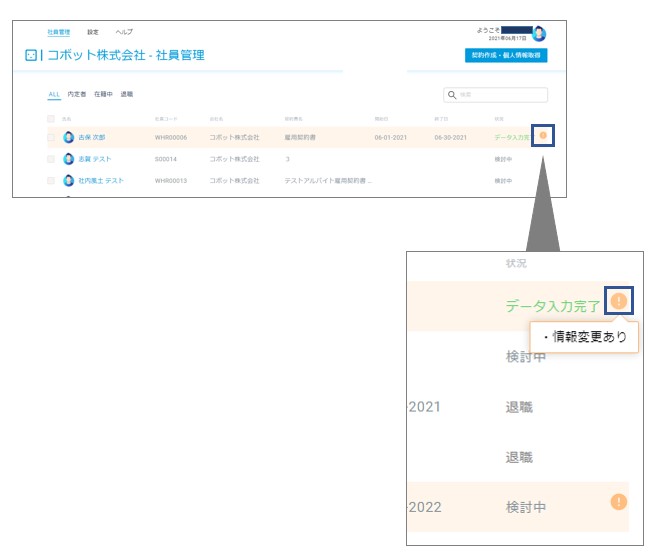Switch to the 在籍中 filter tab
Viewport: 655px width, 558px height.
[103, 94]
